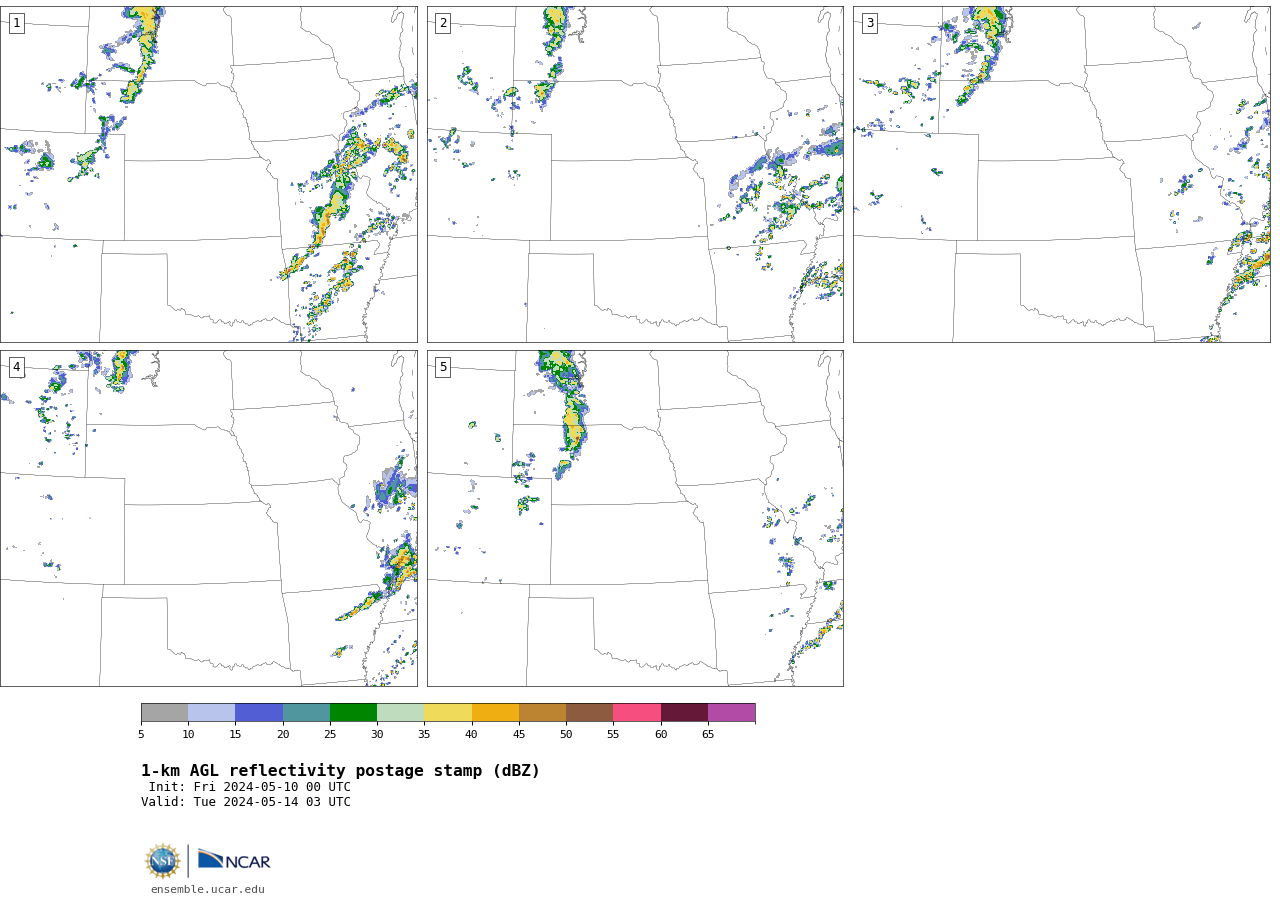
Task: Click the Valid Tue 2024-05-14 03 UTC text
Action: (x=246, y=802)
